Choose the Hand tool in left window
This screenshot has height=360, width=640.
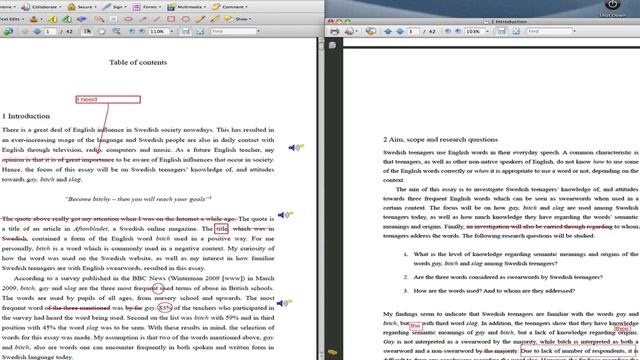click(x=102, y=31)
